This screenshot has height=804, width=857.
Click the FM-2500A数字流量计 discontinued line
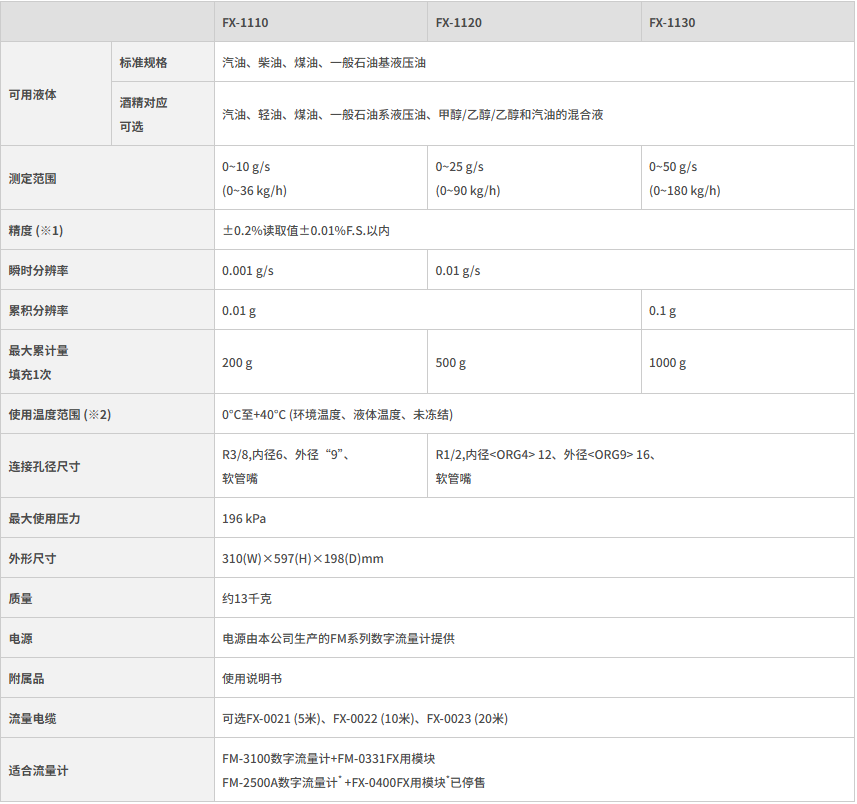353,782
